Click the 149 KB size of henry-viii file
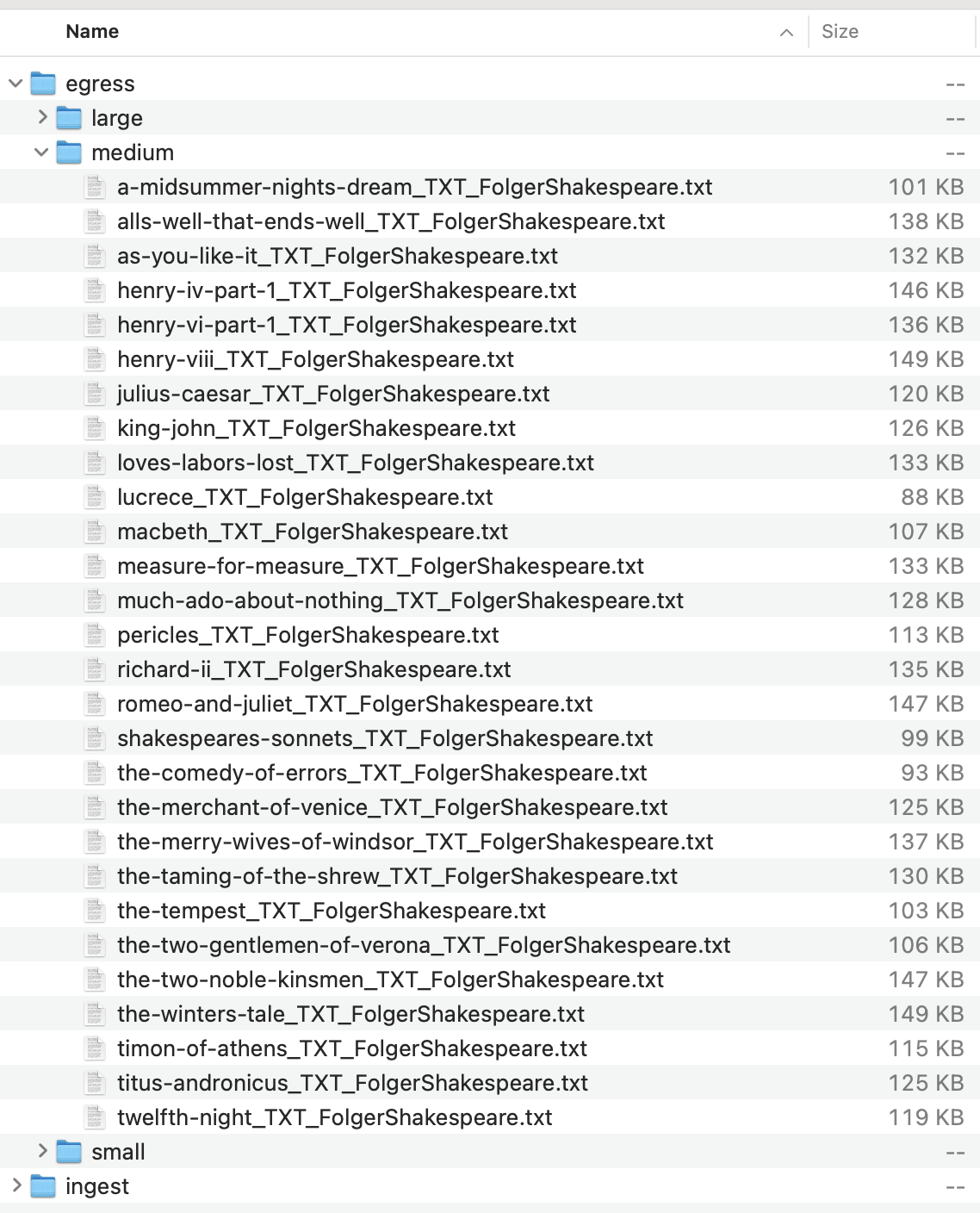Viewport: 980px width, 1213px height. 926,359
